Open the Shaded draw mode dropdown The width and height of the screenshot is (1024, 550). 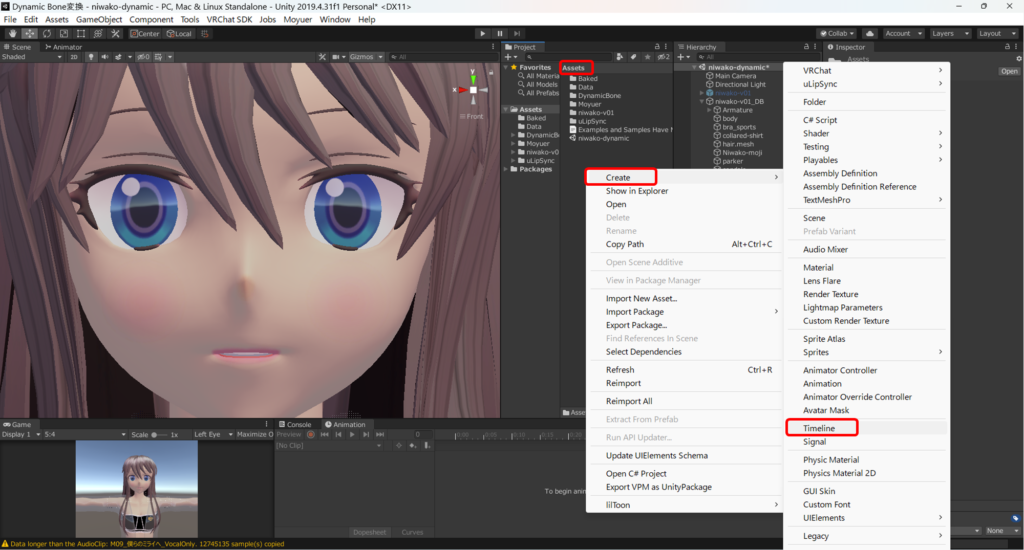point(30,57)
